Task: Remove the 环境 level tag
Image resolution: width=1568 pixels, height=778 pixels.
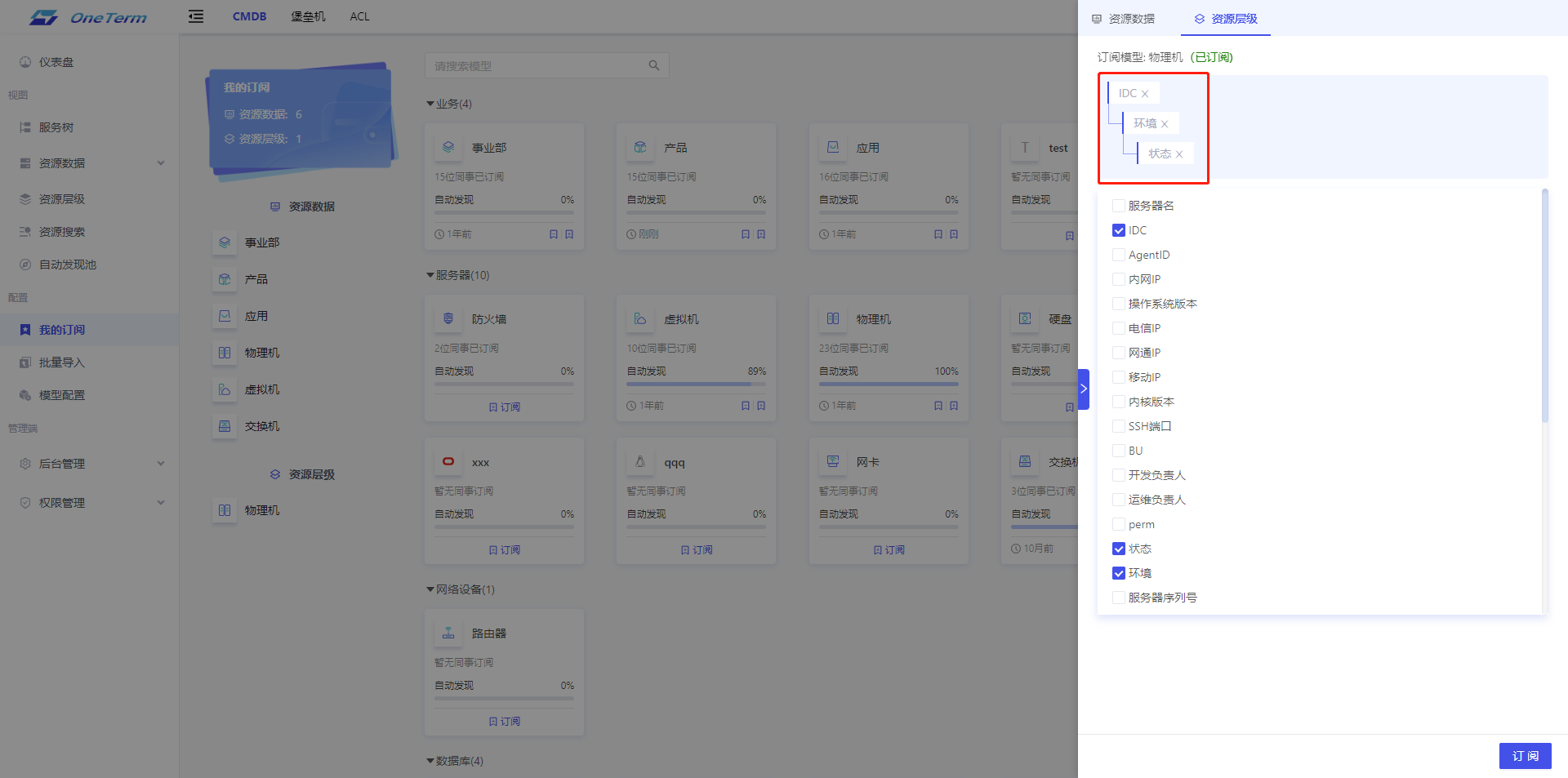Action: tap(1165, 124)
